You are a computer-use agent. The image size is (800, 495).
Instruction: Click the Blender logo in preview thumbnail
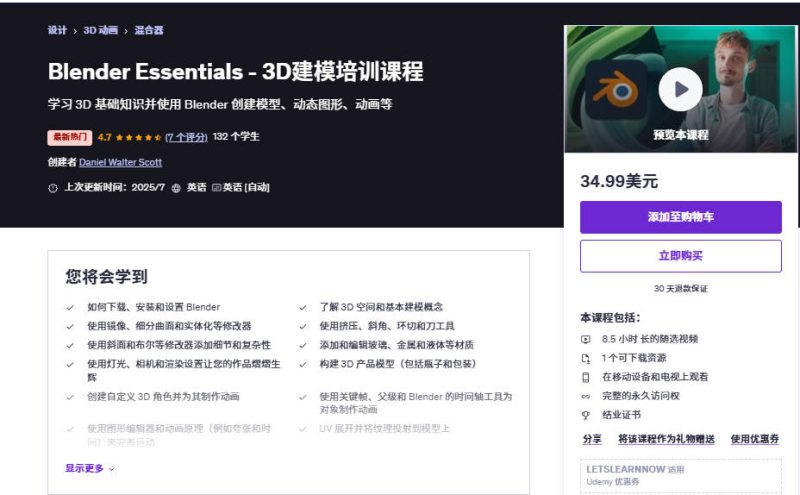[616, 89]
